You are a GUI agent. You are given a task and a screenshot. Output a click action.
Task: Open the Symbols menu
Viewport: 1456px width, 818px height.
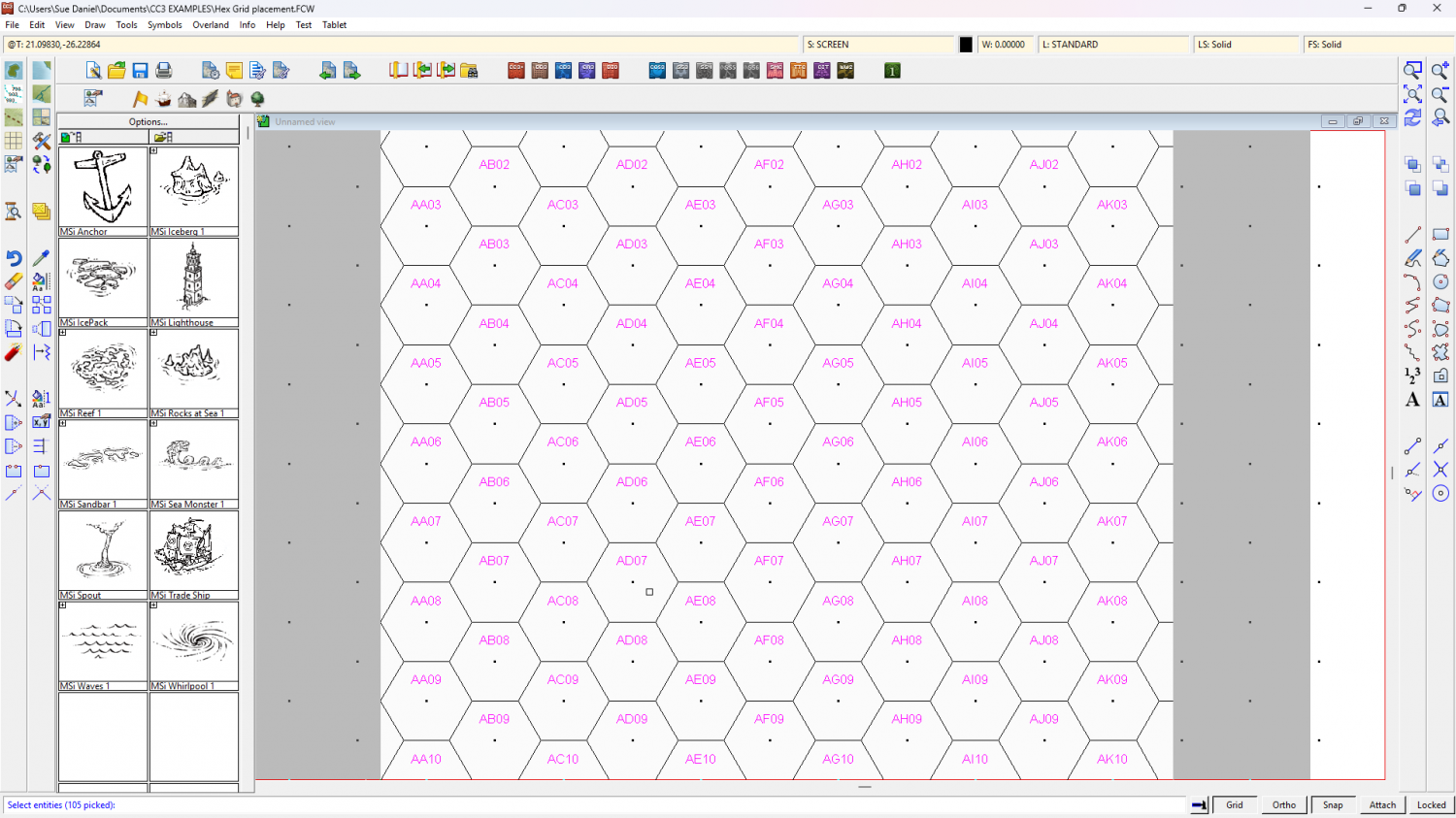pyautogui.click(x=164, y=25)
